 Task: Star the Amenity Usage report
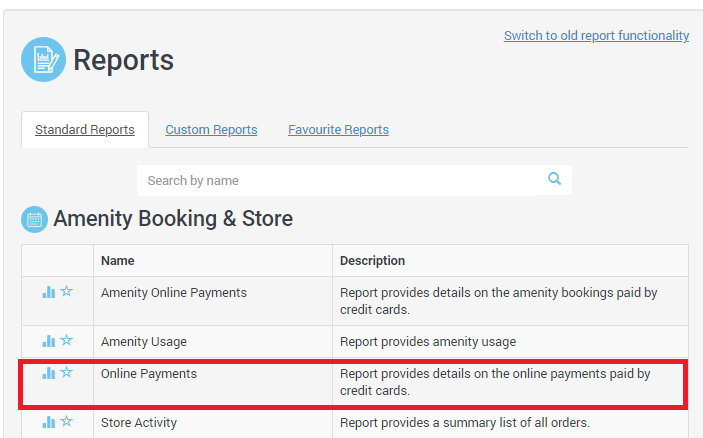coord(66,340)
